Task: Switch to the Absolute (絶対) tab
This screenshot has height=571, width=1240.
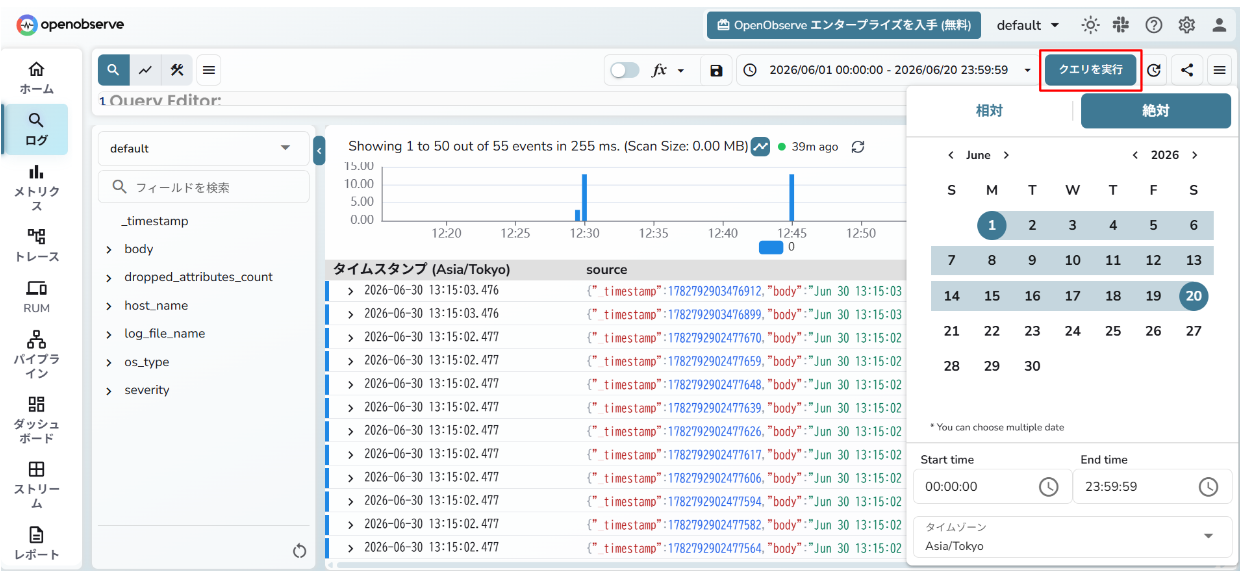Action: click(1156, 111)
